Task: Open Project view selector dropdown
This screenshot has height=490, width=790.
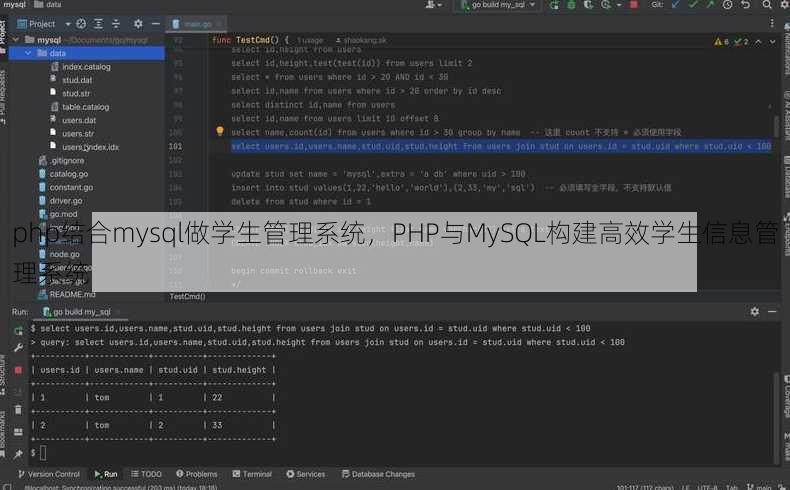Action: tap(44, 24)
